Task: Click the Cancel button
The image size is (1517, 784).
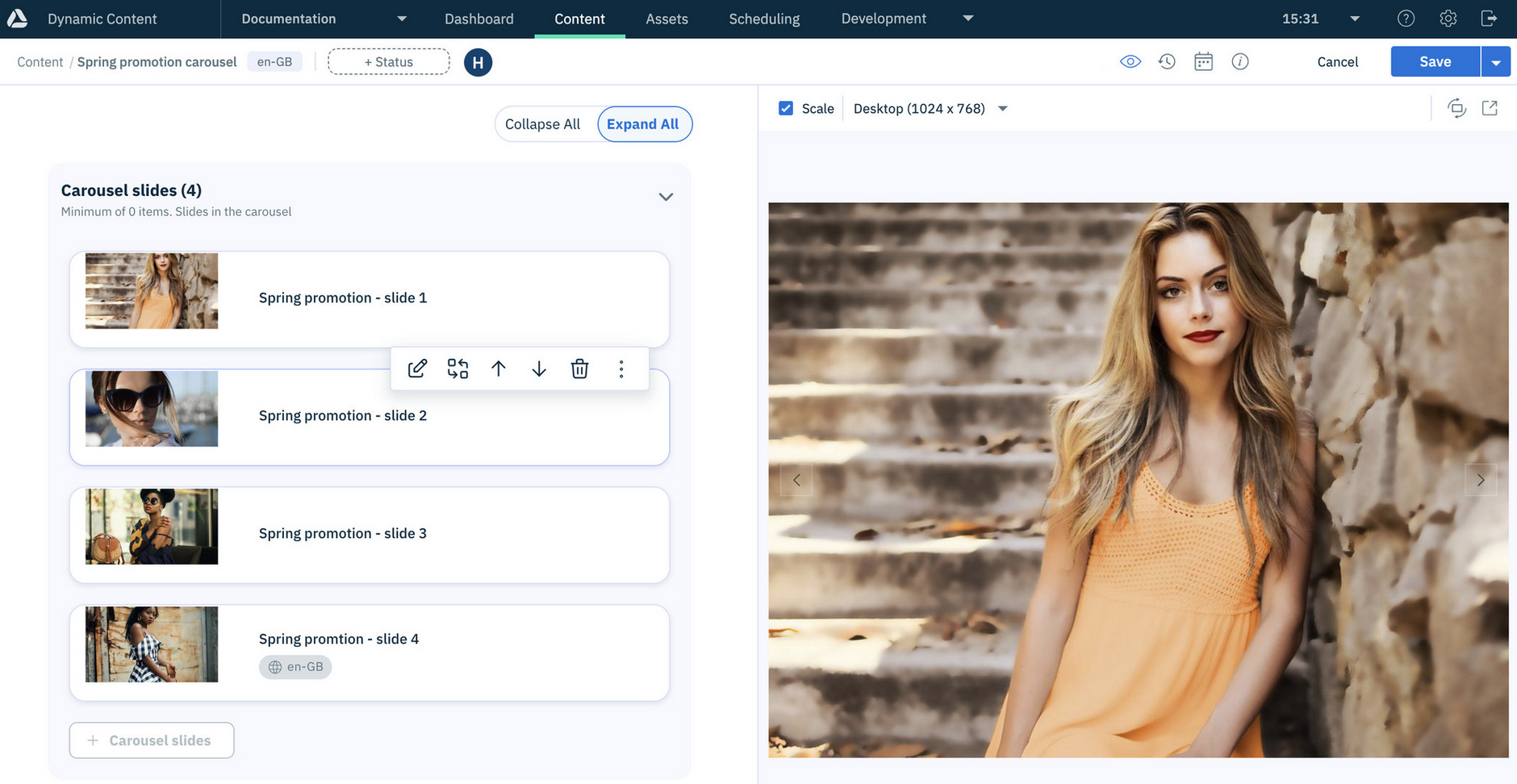Action: 1337,62
